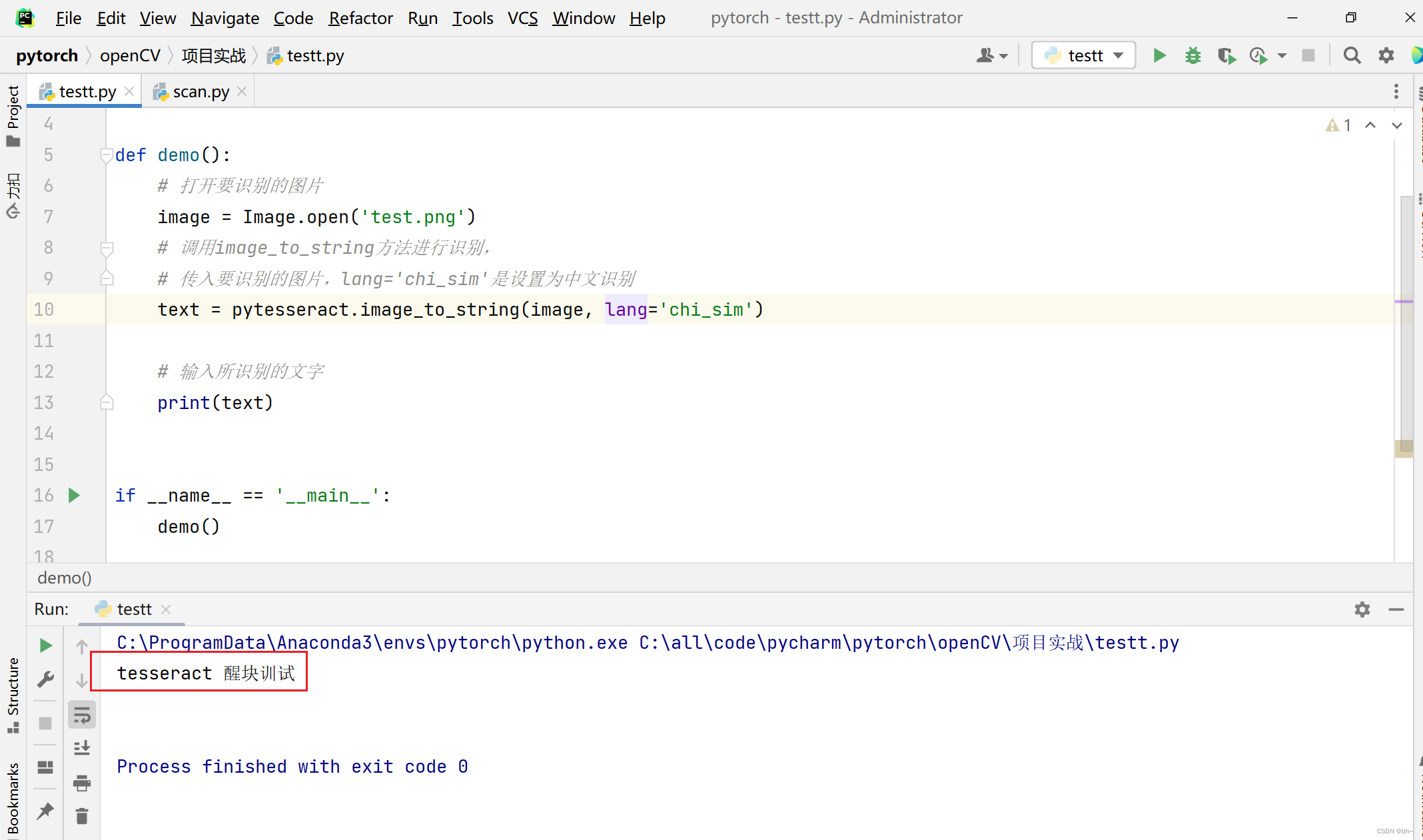The image size is (1423, 840).
Task: Click the wrench icon in Run panel
Action: click(45, 679)
